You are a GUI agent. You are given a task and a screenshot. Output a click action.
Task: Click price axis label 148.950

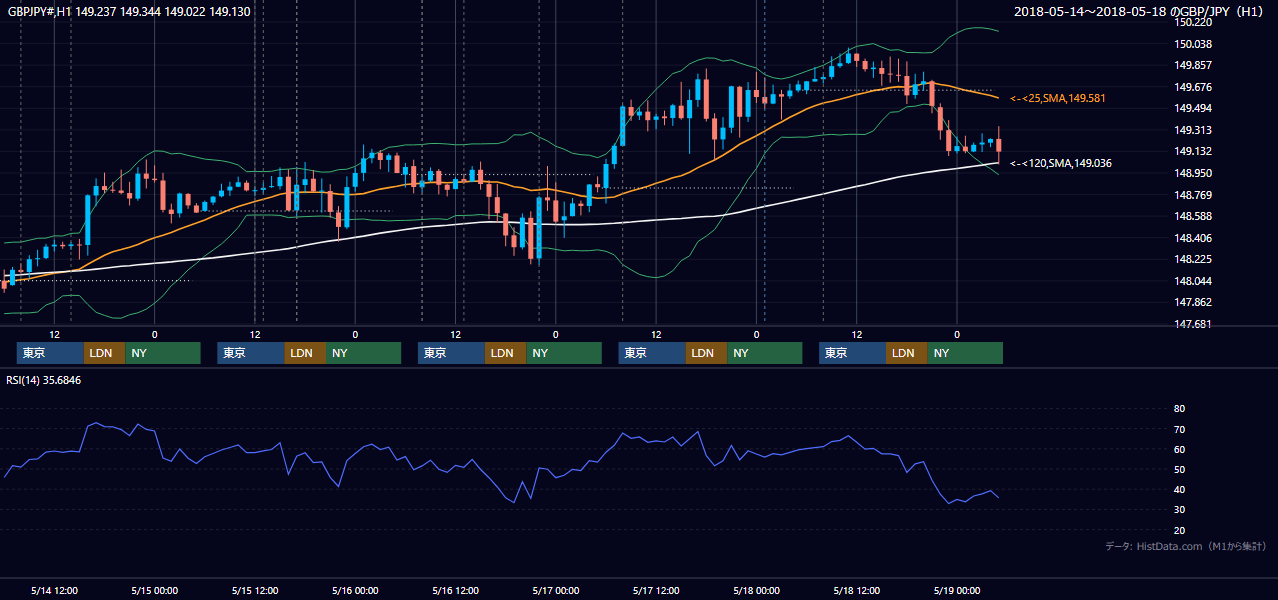coord(1195,173)
